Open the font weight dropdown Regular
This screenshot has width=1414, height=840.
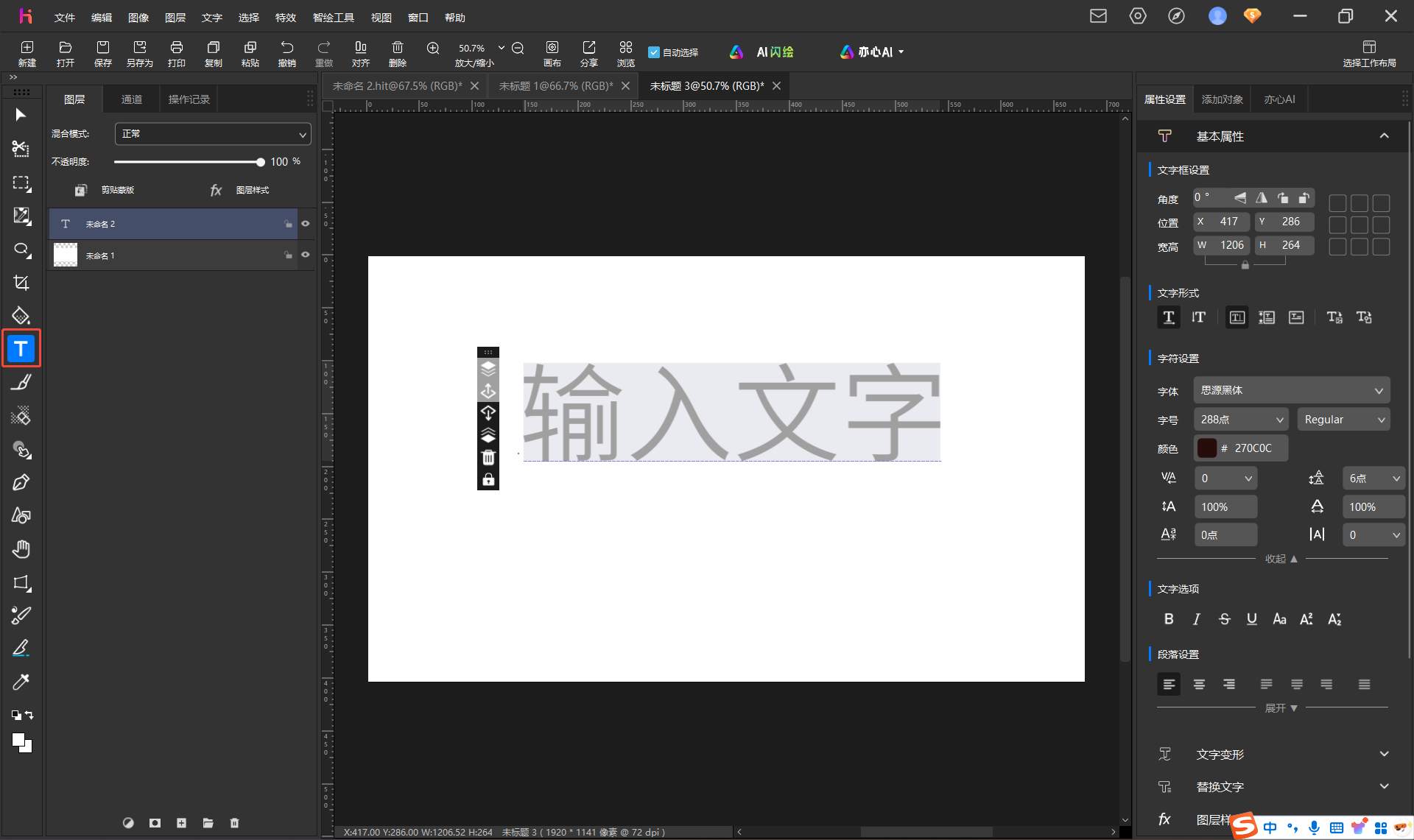1343,420
